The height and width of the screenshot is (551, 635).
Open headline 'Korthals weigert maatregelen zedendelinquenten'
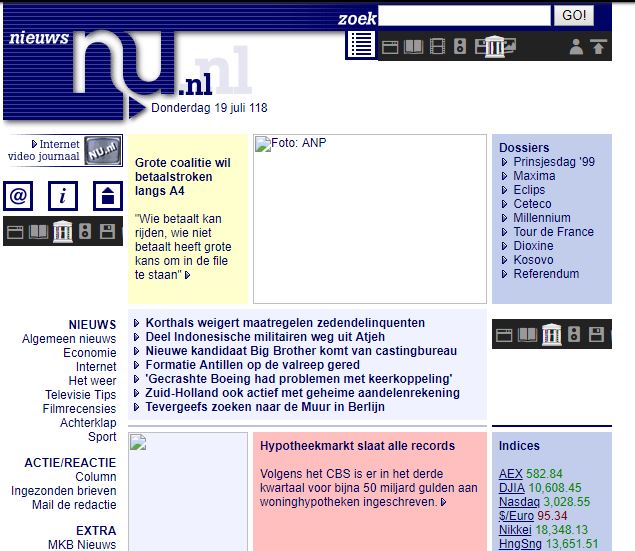point(285,323)
